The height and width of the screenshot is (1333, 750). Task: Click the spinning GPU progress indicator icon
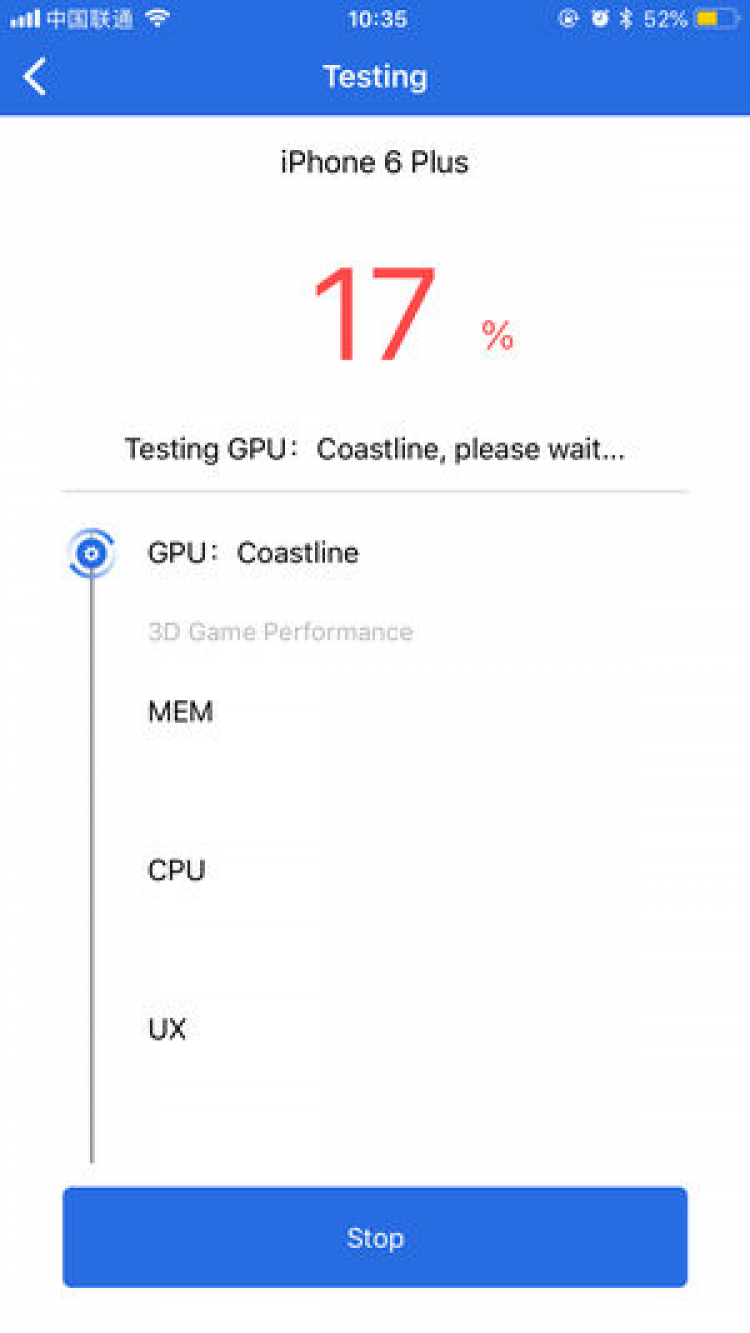tap(92, 553)
